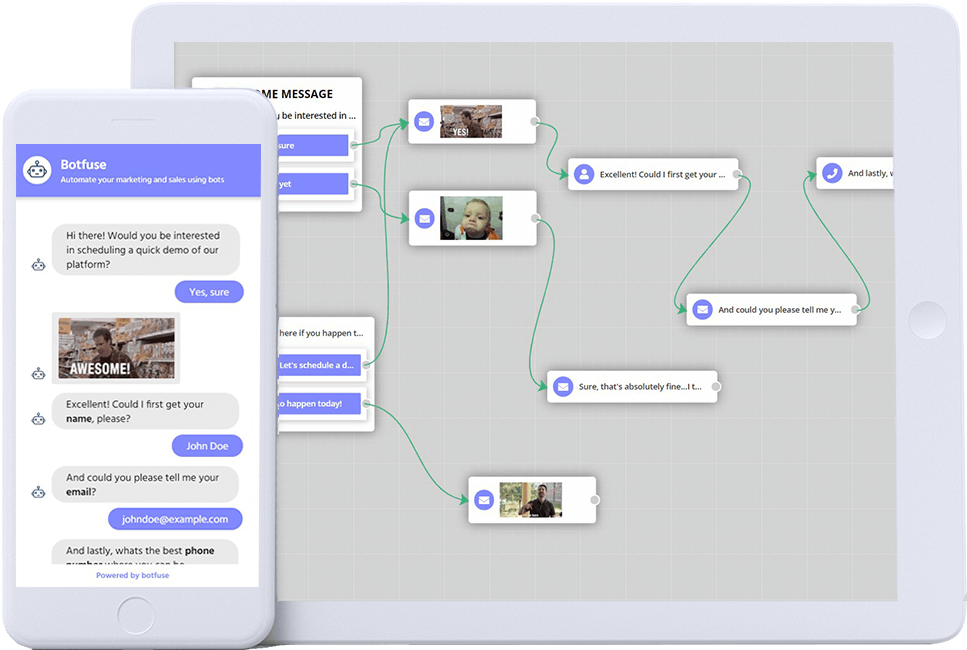Click the YES! GIF thumbnail in flow node
This screenshot has width=967, height=650.
(471, 122)
